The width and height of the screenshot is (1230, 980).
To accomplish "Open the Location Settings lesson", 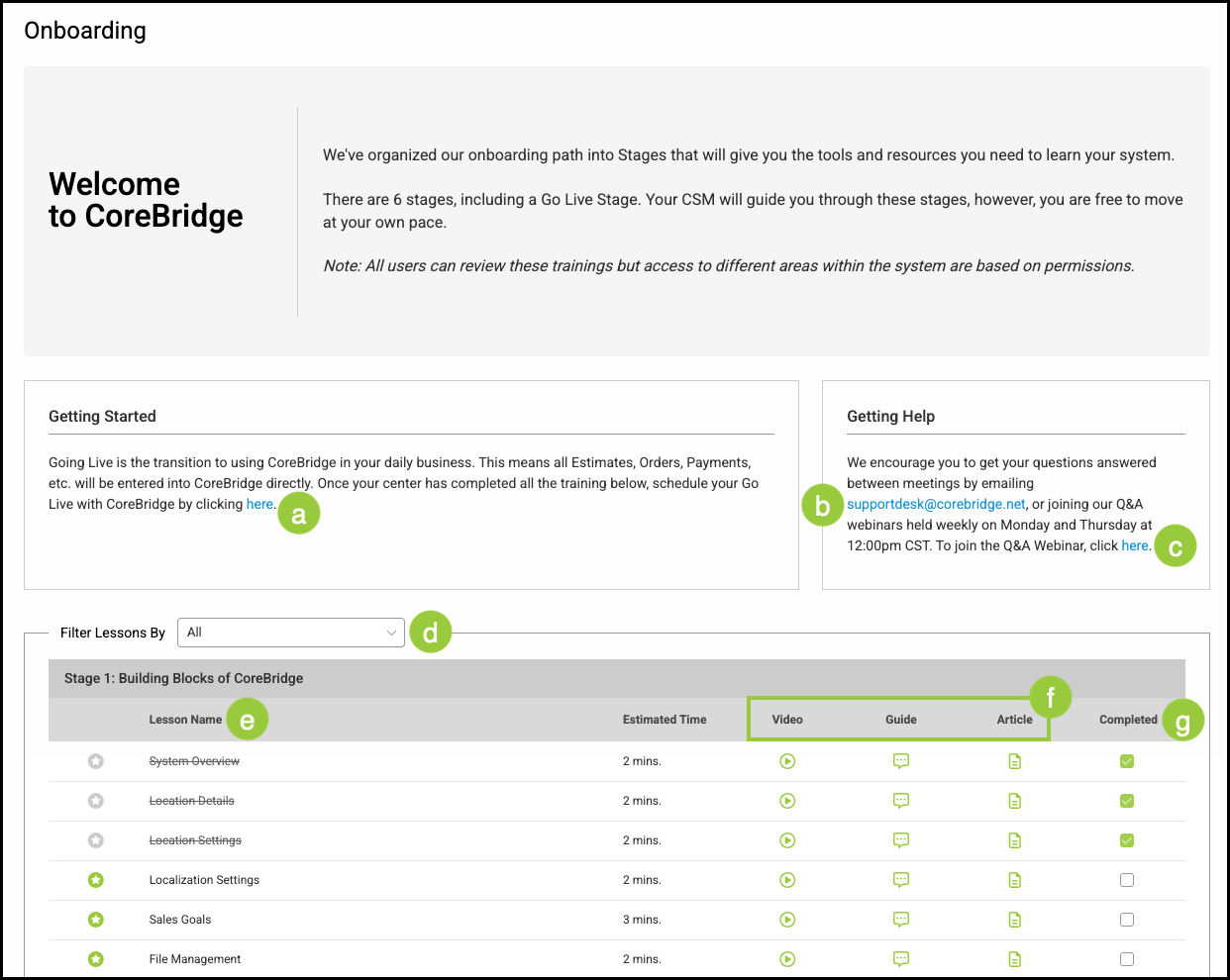I will (195, 840).
